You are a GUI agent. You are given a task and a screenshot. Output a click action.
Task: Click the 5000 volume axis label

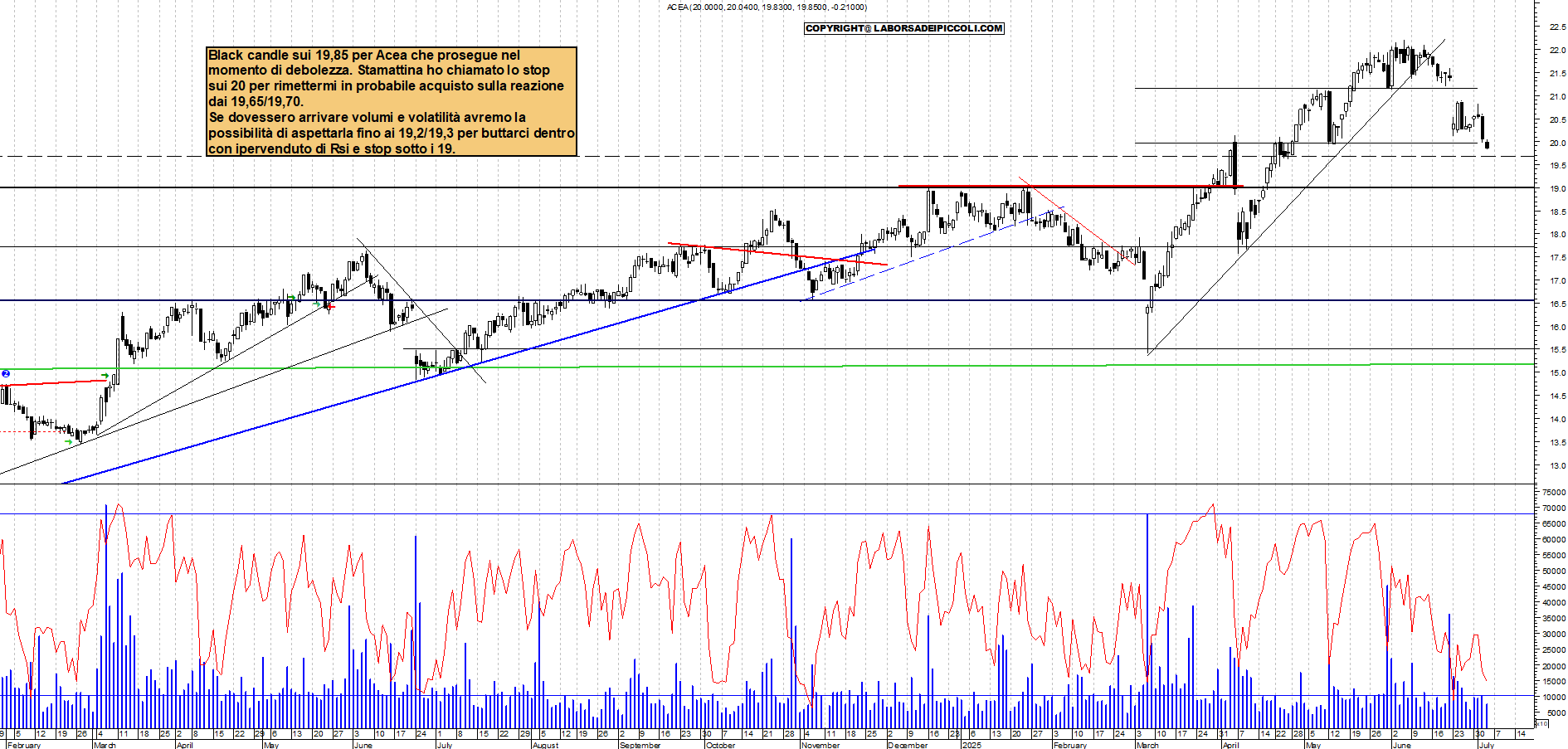(1556, 713)
